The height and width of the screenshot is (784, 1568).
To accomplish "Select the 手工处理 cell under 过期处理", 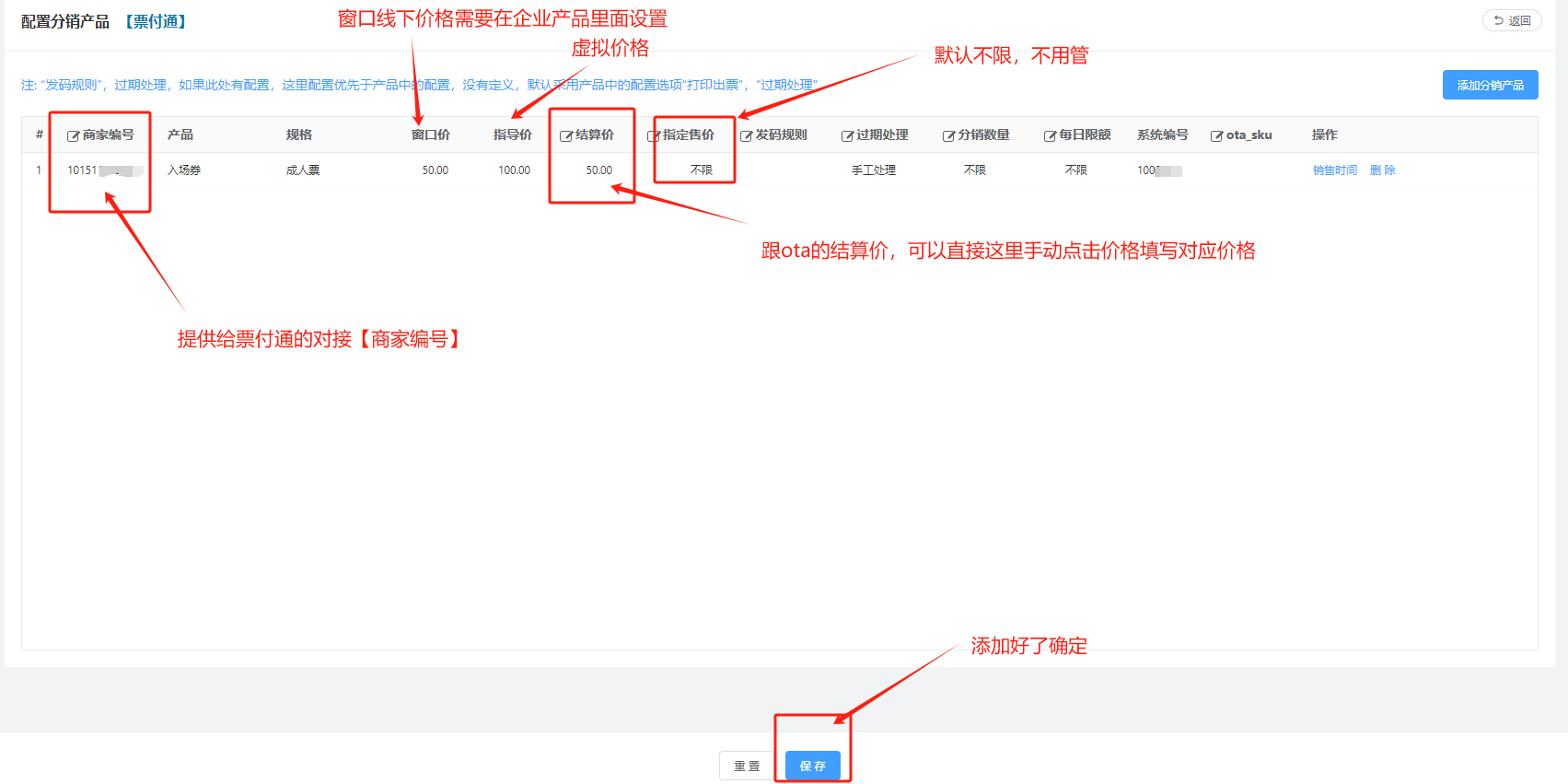I will (873, 170).
